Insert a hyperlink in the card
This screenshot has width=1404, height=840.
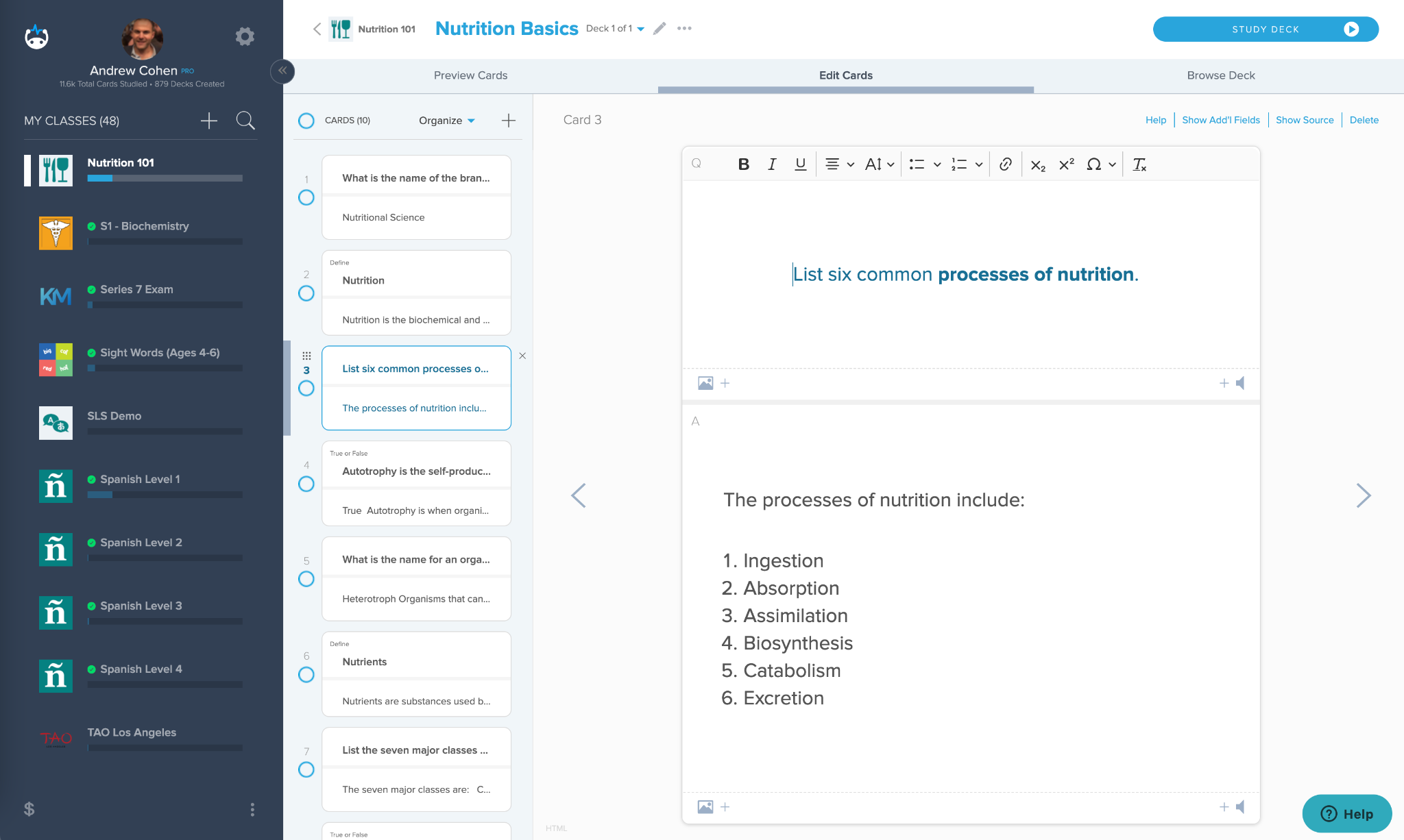[1006, 164]
